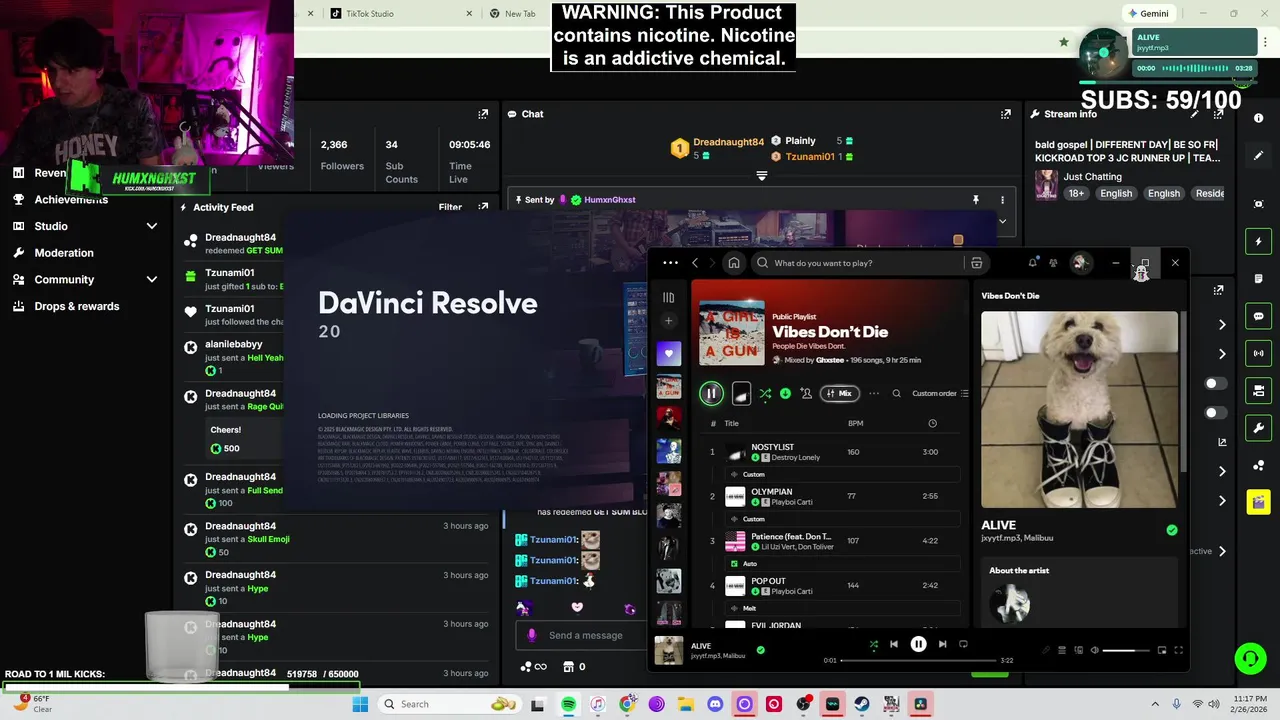Open the Custom transition dropdown under NOSTYLIST
This screenshot has width=1280, height=720.
coord(842,474)
